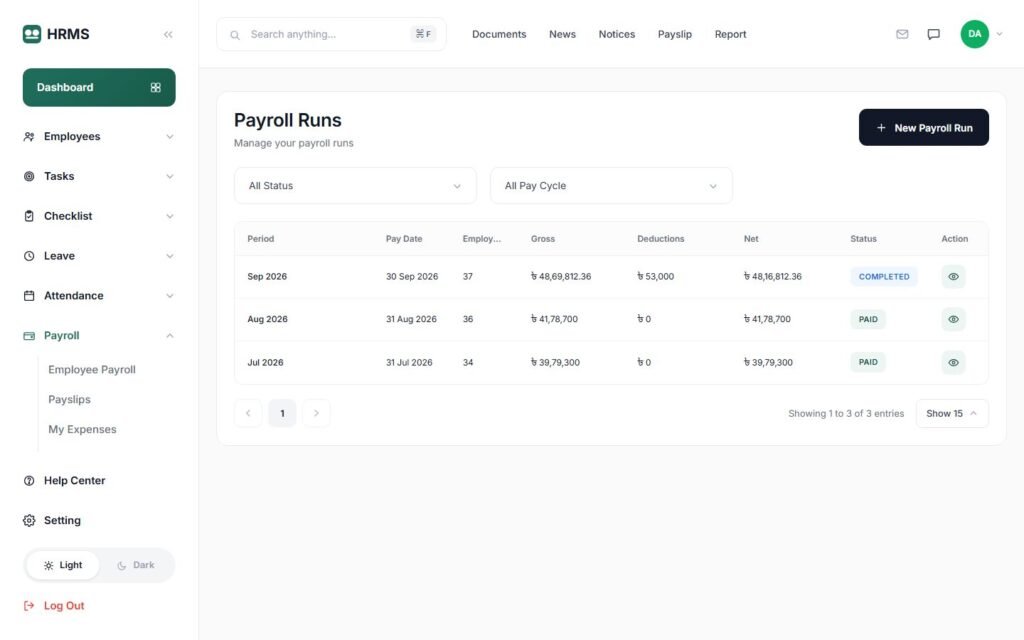Open the Payslip menu item
1024x640 pixels.
point(675,34)
